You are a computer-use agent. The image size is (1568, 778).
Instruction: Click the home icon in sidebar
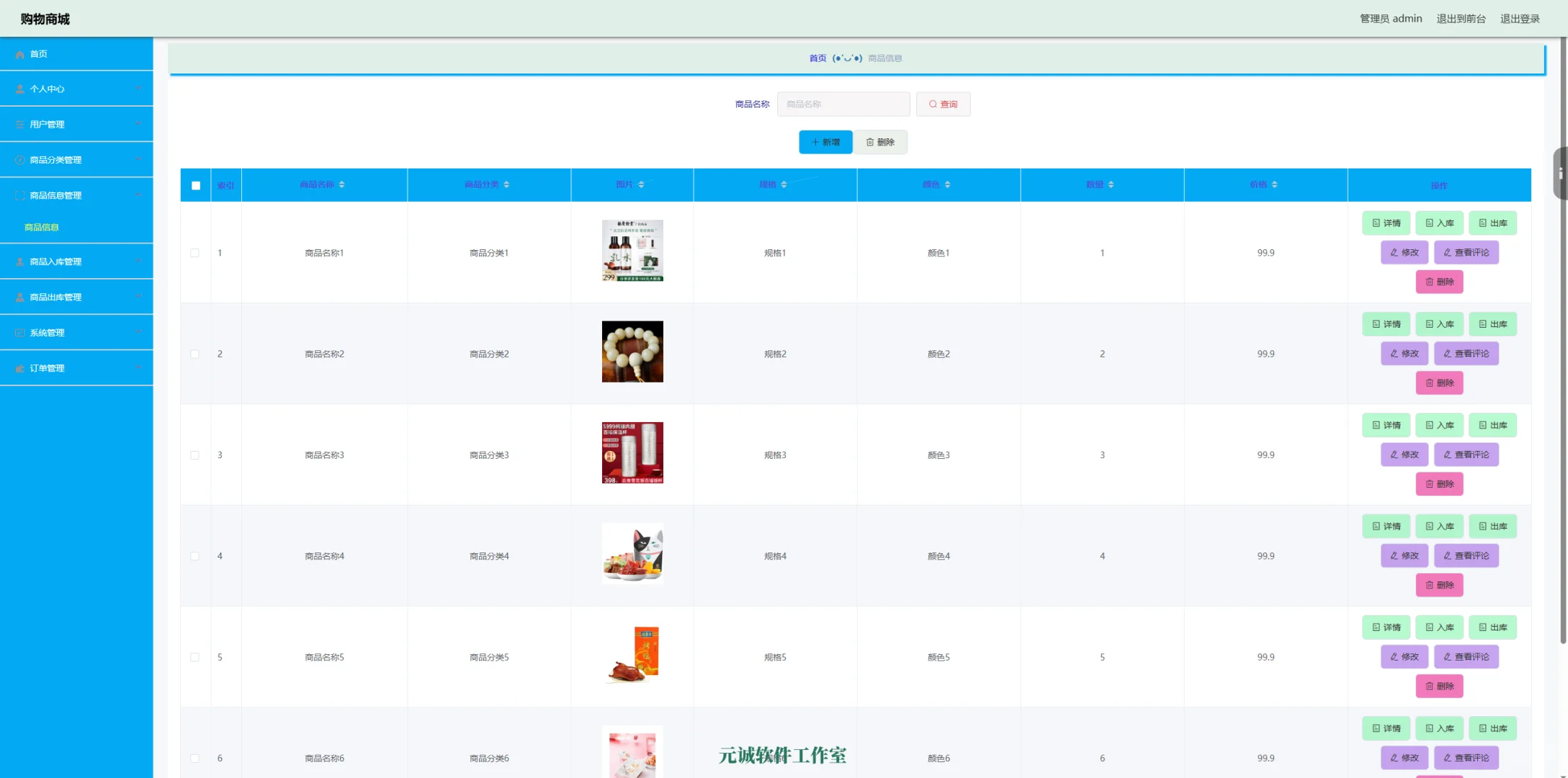20,55
